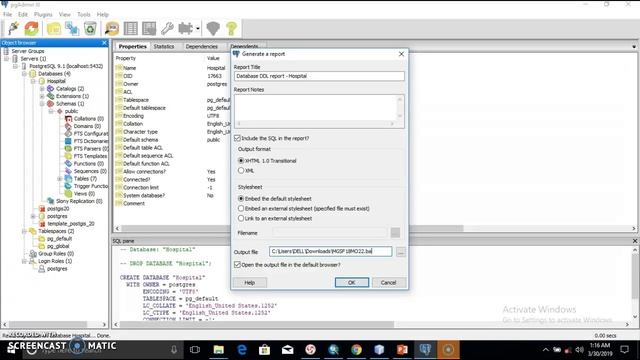Click OK in Generate a report dialog
The height and width of the screenshot is (360, 640).
pyautogui.click(x=351, y=282)
